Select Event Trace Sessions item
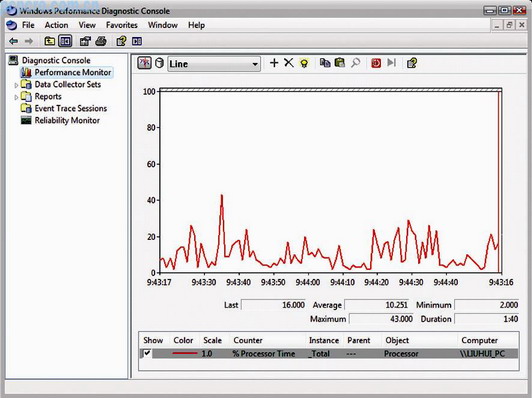 pyautogui.click(x=71, y=109)
